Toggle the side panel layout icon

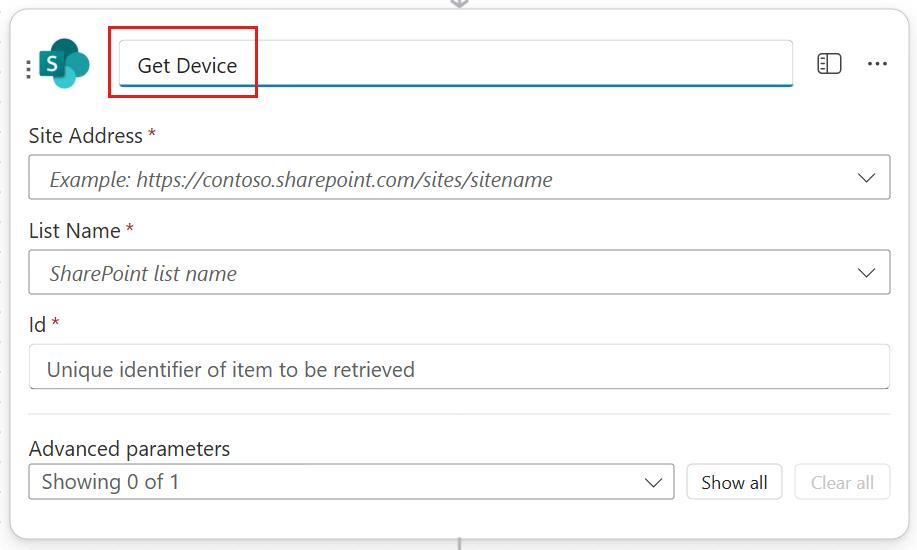coord(829,64)
